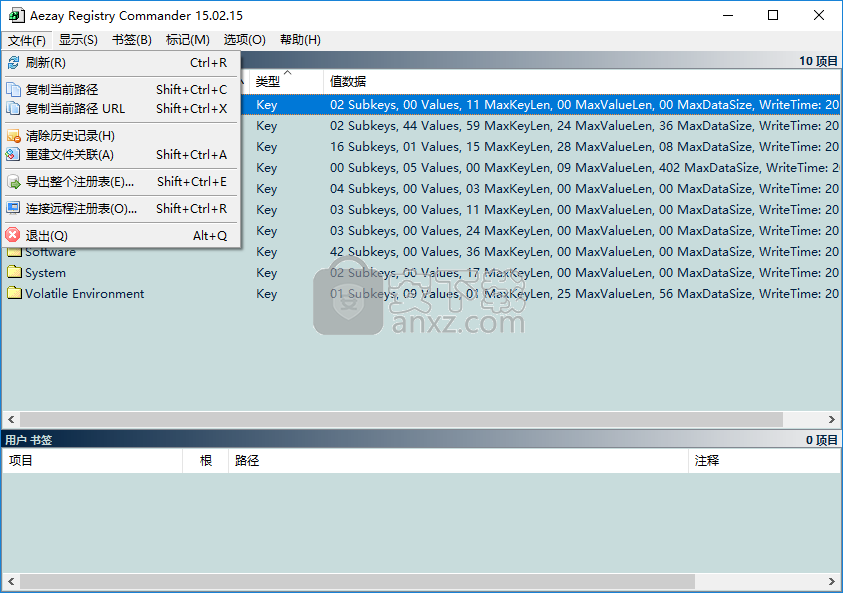843x593 pixels.
Task: Choose 退出(Q) menu entry
Action: pyautogui.click(x=122, y=235)
